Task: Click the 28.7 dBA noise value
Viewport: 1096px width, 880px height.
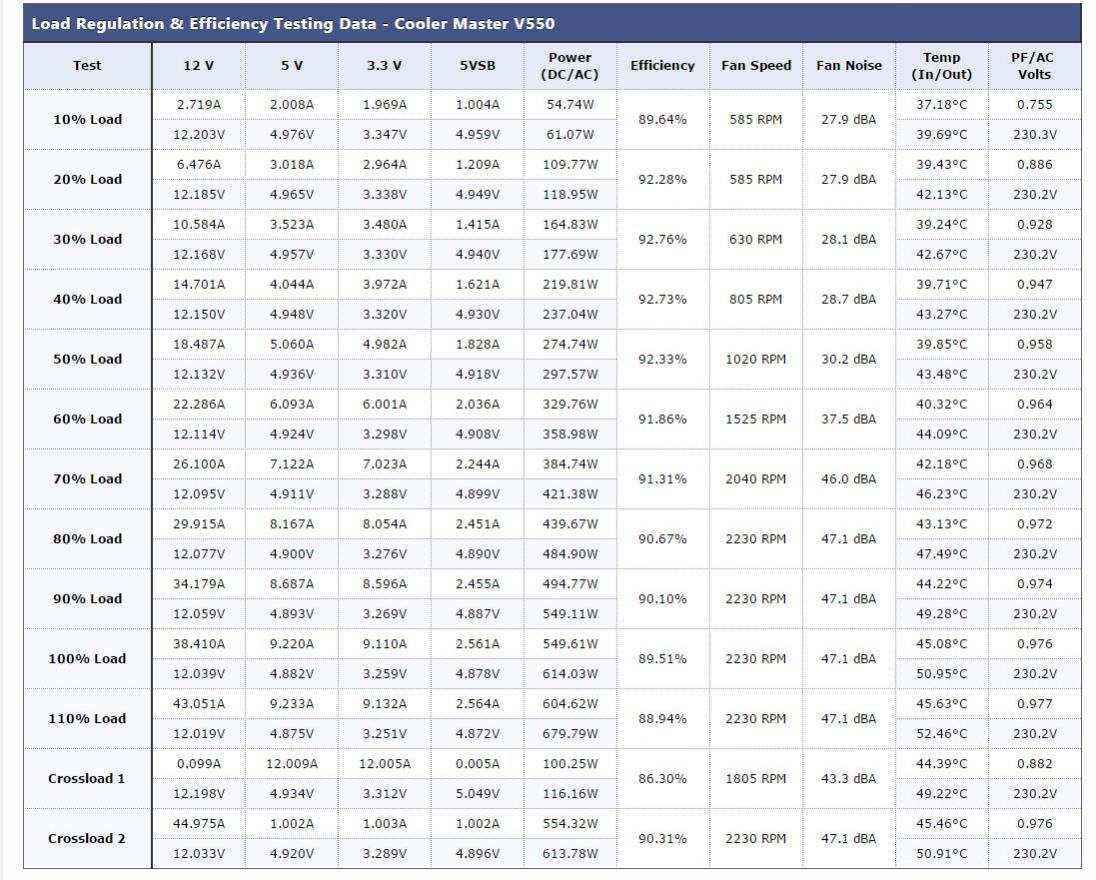Action: click(849, 299)
